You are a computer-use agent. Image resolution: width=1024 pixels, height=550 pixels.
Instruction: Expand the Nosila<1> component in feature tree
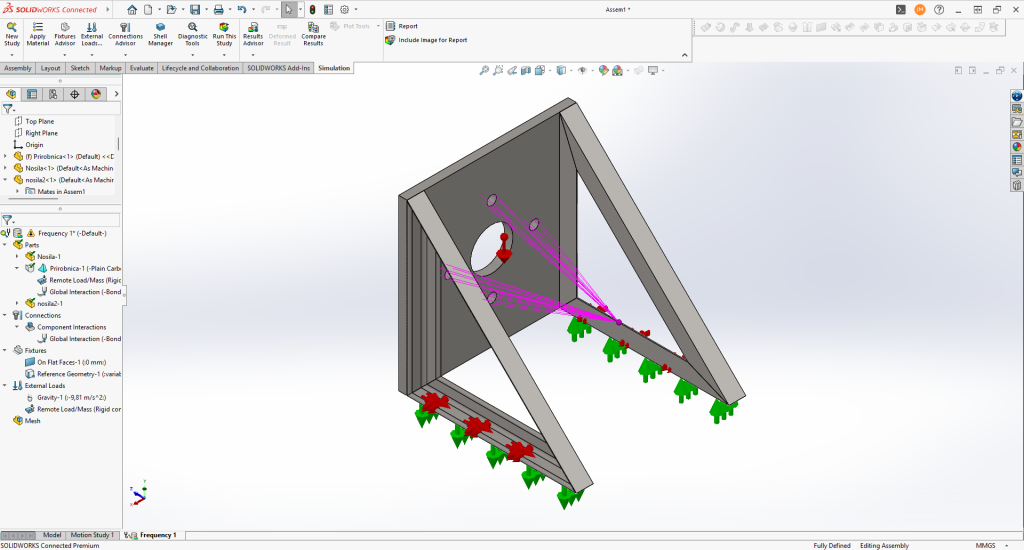(x=5, y=169)
